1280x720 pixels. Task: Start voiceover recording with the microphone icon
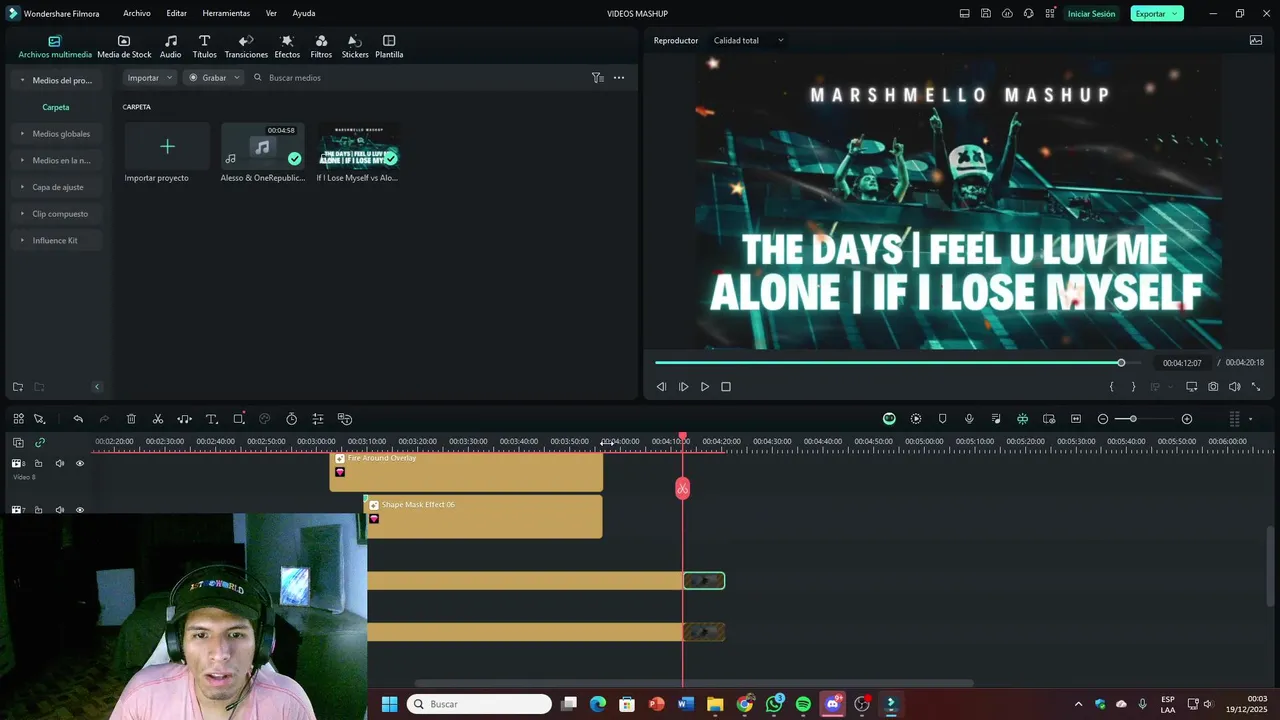[x=969, y=419]
